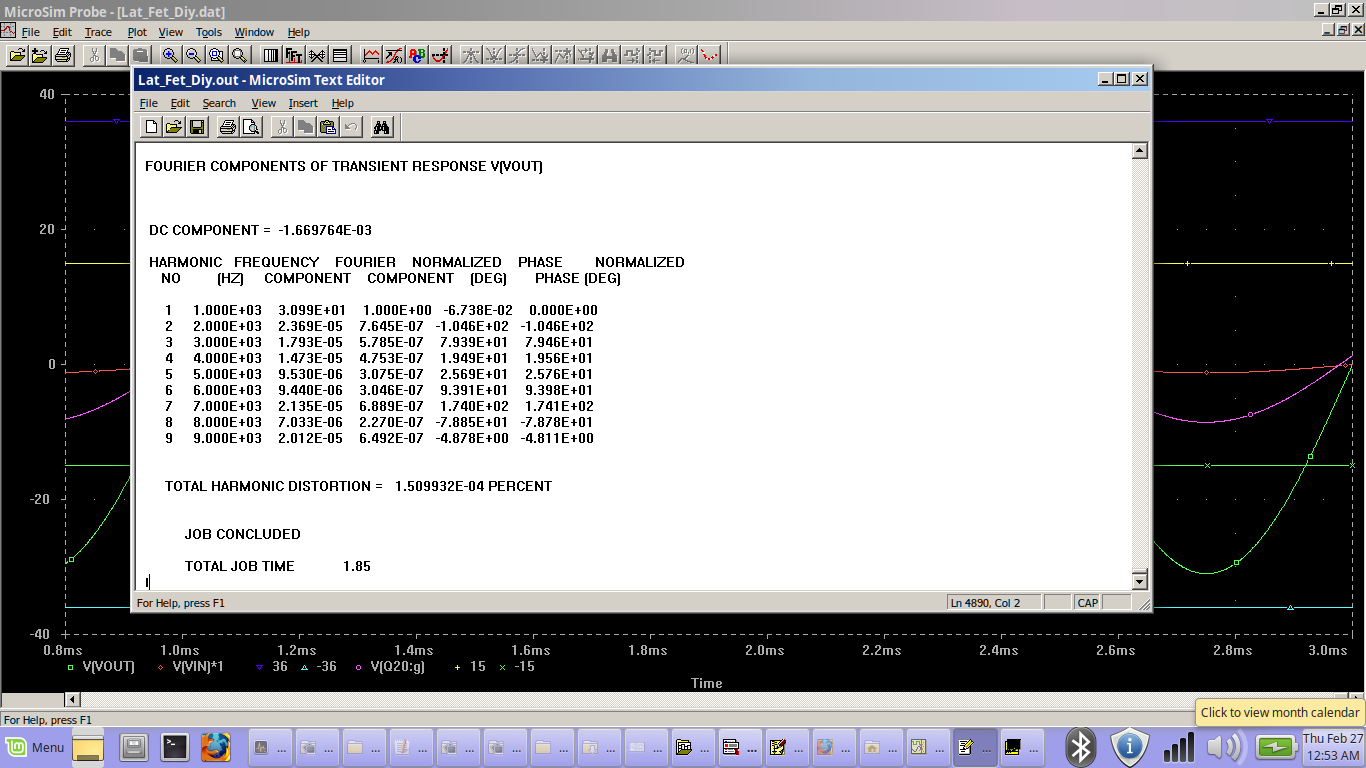The height and width of the screenshot is (768, 1366).
Task: Click the Print icon in Probe toolbar
Action: point(62,55)
